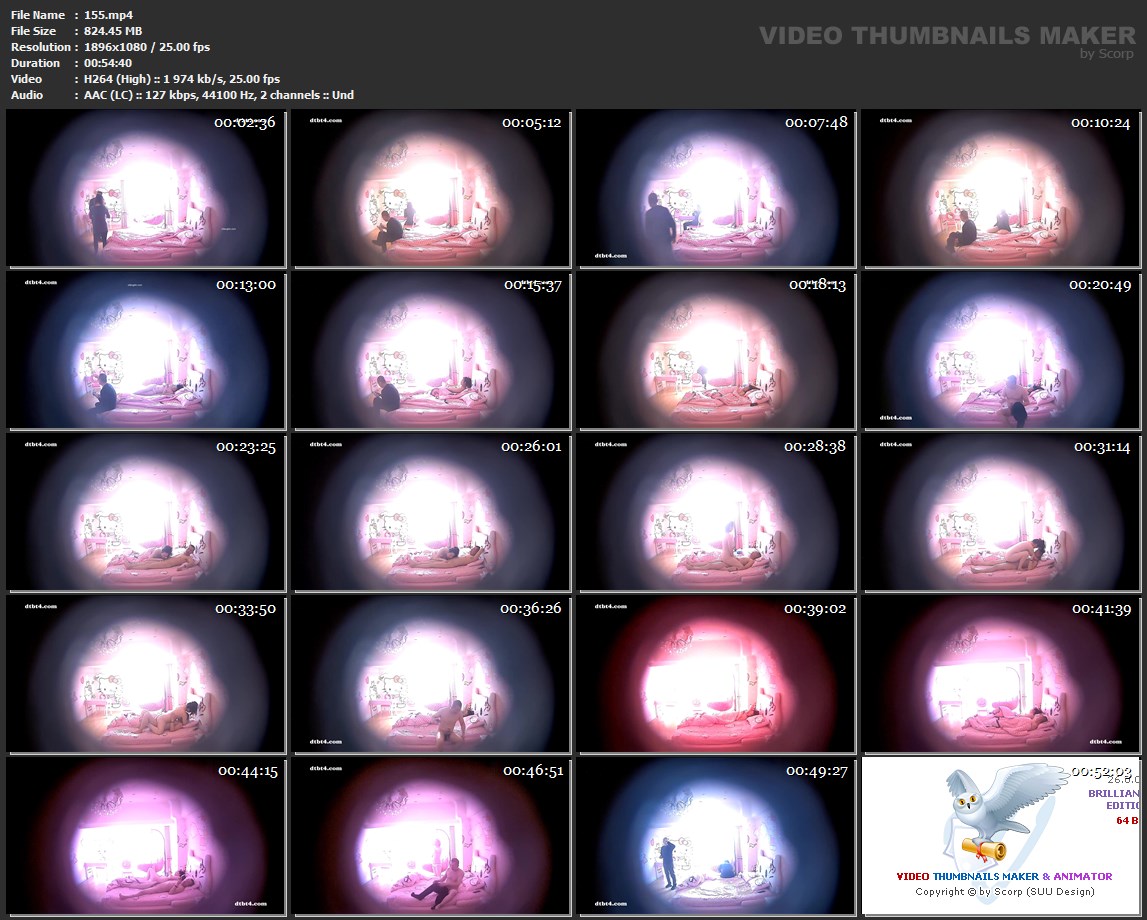Select the thumbnail stamped 00:28:38
Screen dimensions: 1147x920
[x=716, y=512]
